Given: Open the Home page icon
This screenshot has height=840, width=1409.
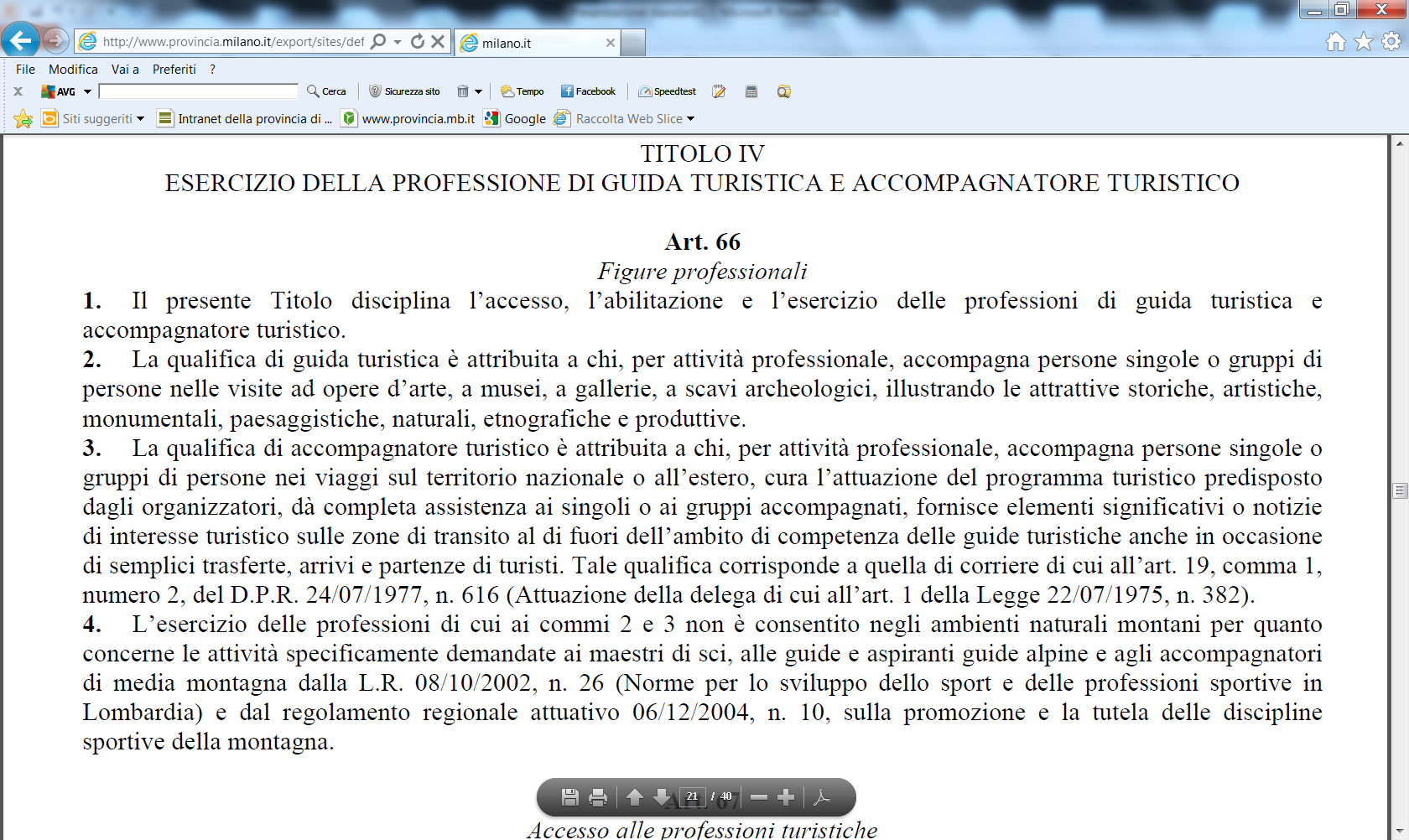Looking at the screenshot, I should pos(1336,41).
